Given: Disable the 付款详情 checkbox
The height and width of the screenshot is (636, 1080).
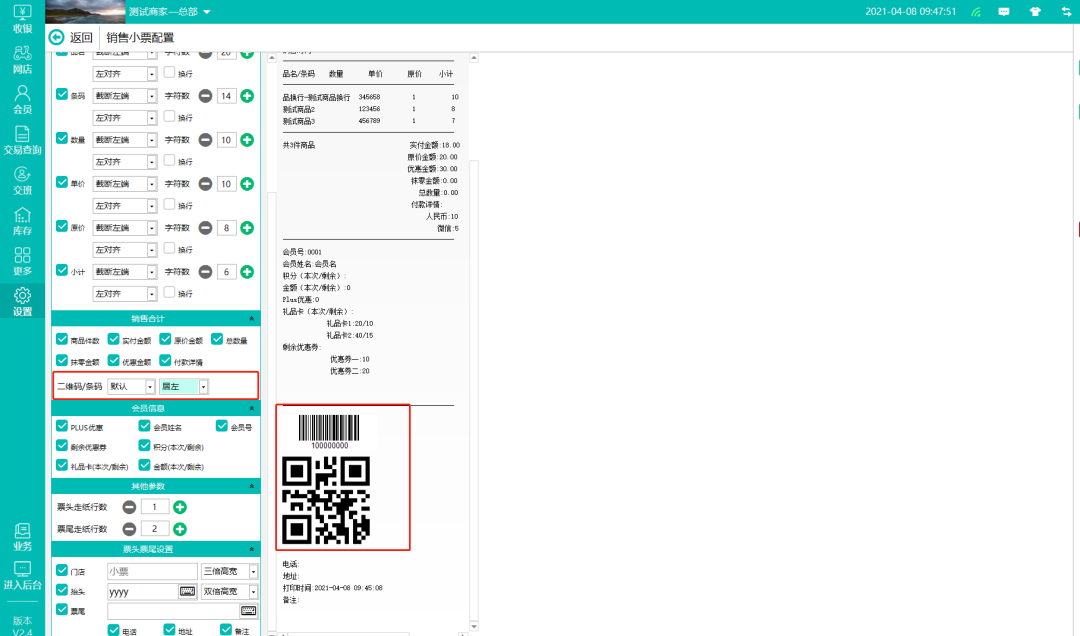Looking at the screenshot, I should click(x=164, y=361).
